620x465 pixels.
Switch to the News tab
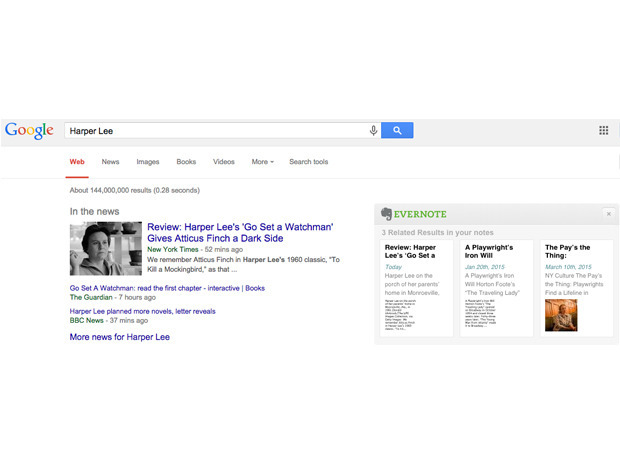coord(110,162)
